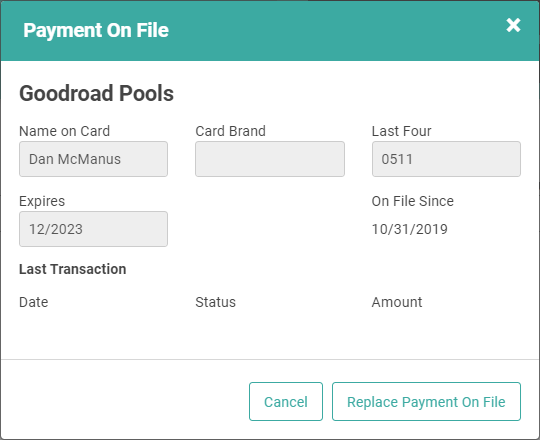Screen dimensions: 540x440
Task: Click the Date column label
Action: 34,302
